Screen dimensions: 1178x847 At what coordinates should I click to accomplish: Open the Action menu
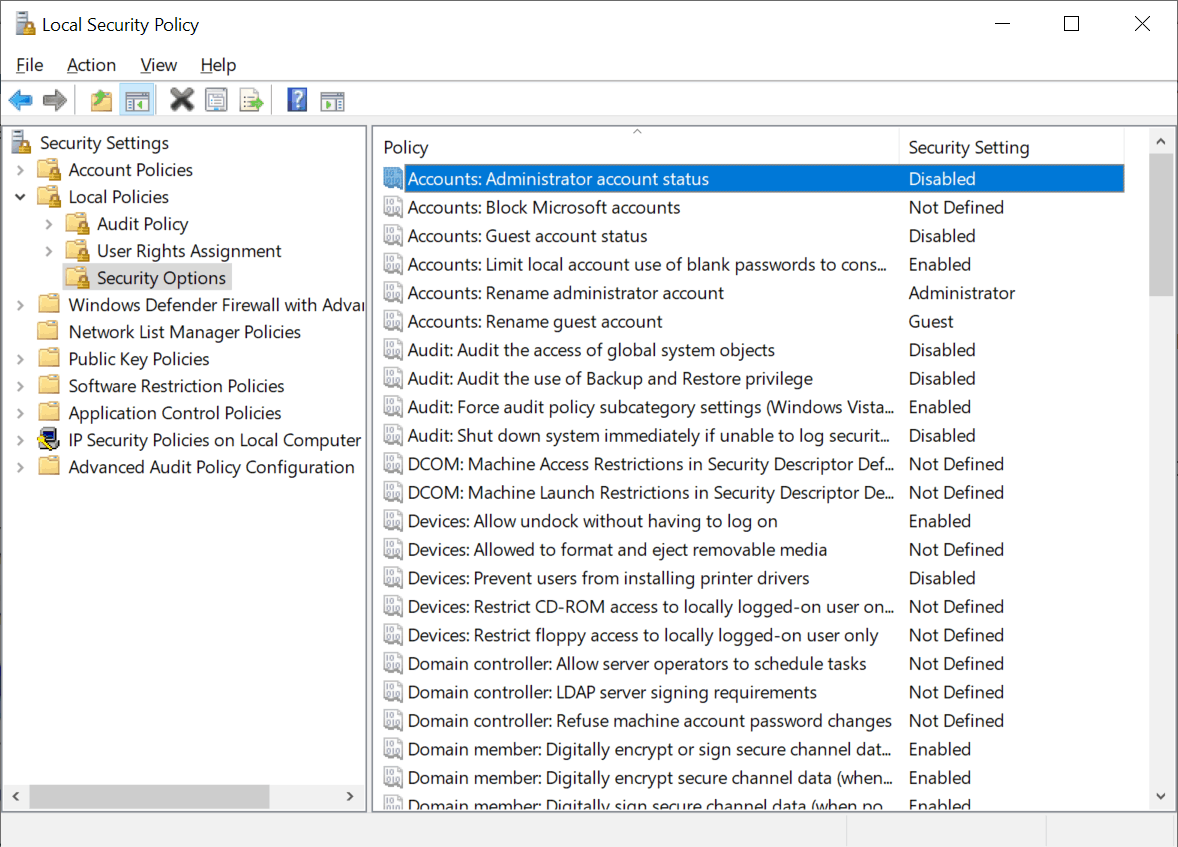coord(91,64)
